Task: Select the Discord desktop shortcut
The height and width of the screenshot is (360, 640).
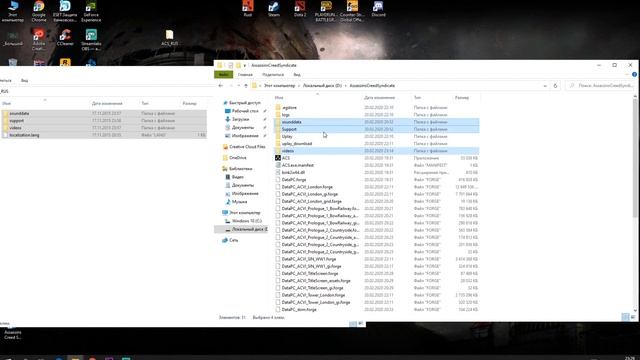Action: pyautogui.click(x=378, y=9)
